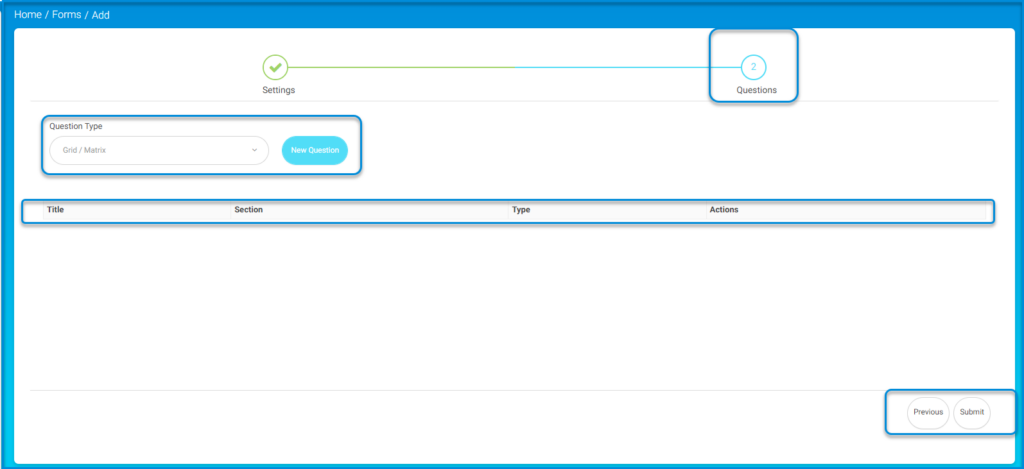Click the Settings step label
This screenshot has width=1024, height=469.
279,90
